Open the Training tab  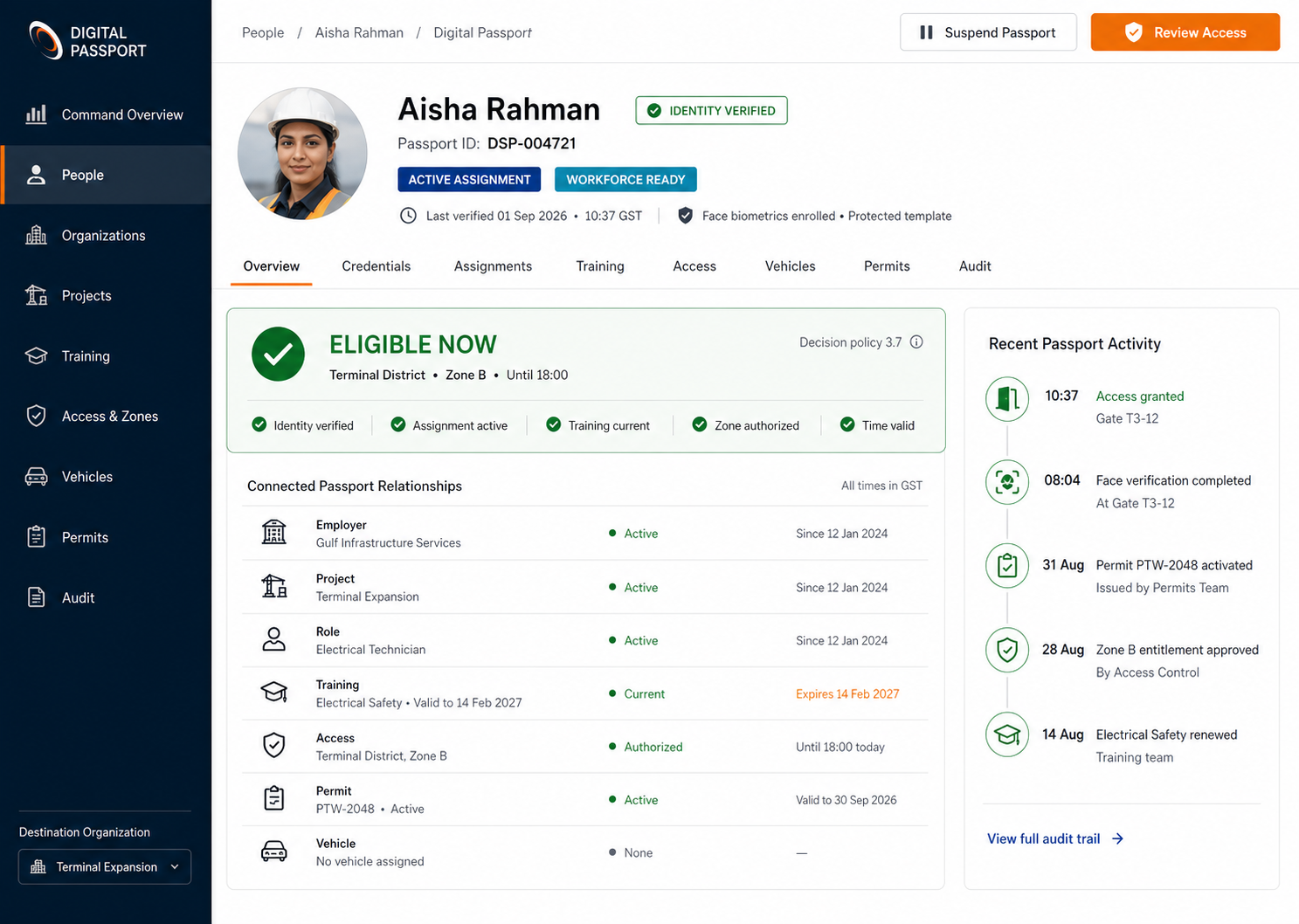(600, 266)
